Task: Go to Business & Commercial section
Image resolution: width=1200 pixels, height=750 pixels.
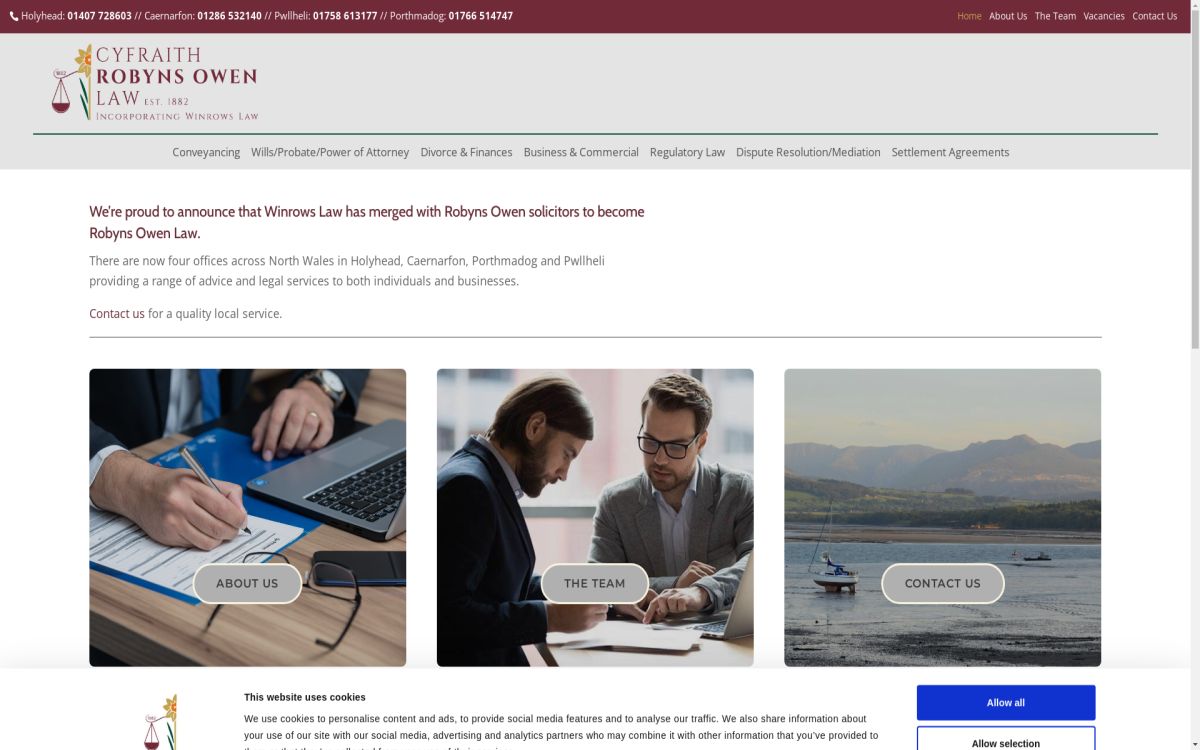Action: [581, 152]
